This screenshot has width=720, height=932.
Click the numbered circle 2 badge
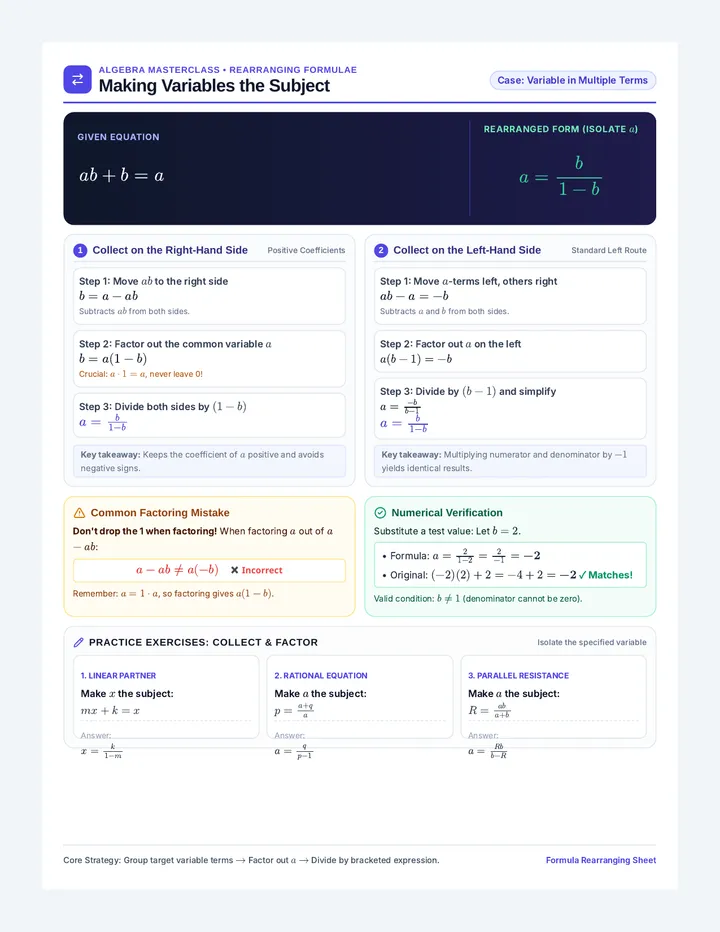pos(381,250)
